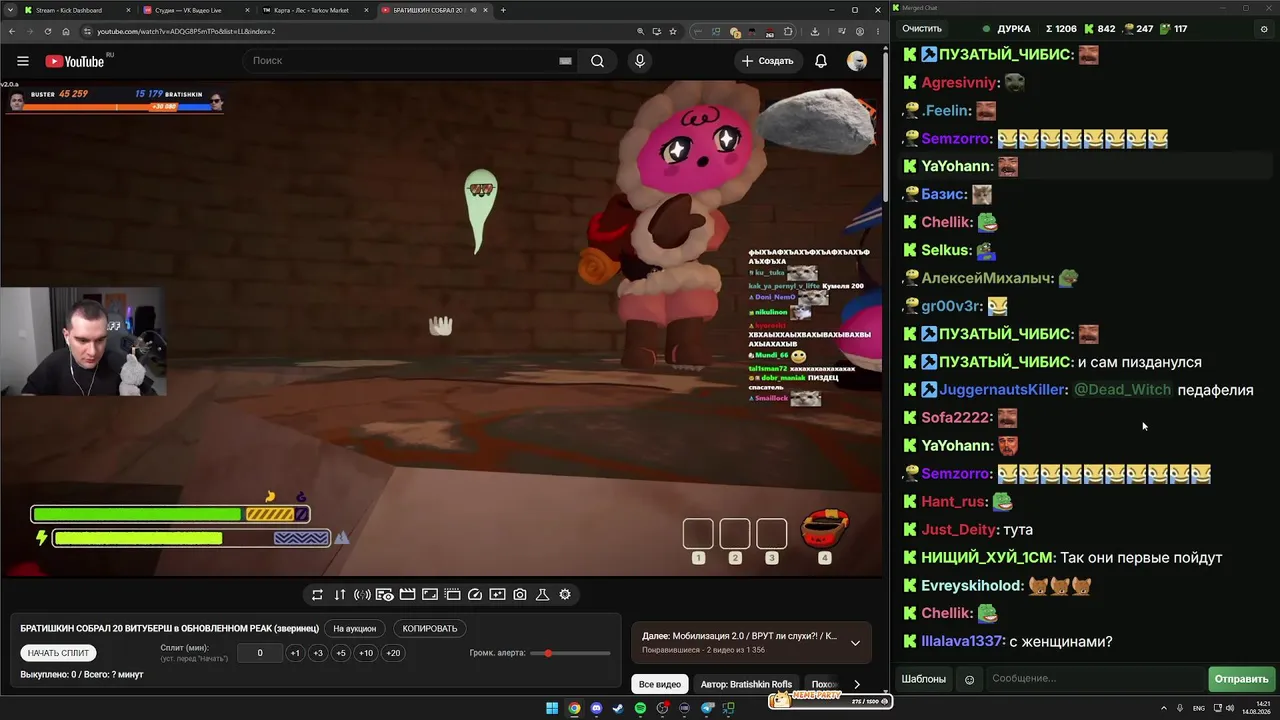Open the Merged Chat settings gear
The image size is (1280, 720).
pos(1264,29)
